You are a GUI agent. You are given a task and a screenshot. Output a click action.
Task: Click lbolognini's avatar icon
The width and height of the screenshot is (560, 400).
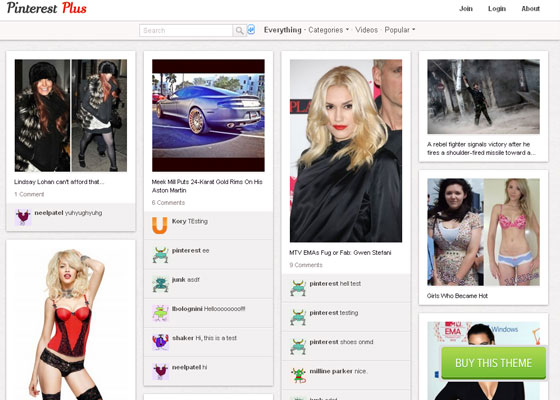pos(160,313)
